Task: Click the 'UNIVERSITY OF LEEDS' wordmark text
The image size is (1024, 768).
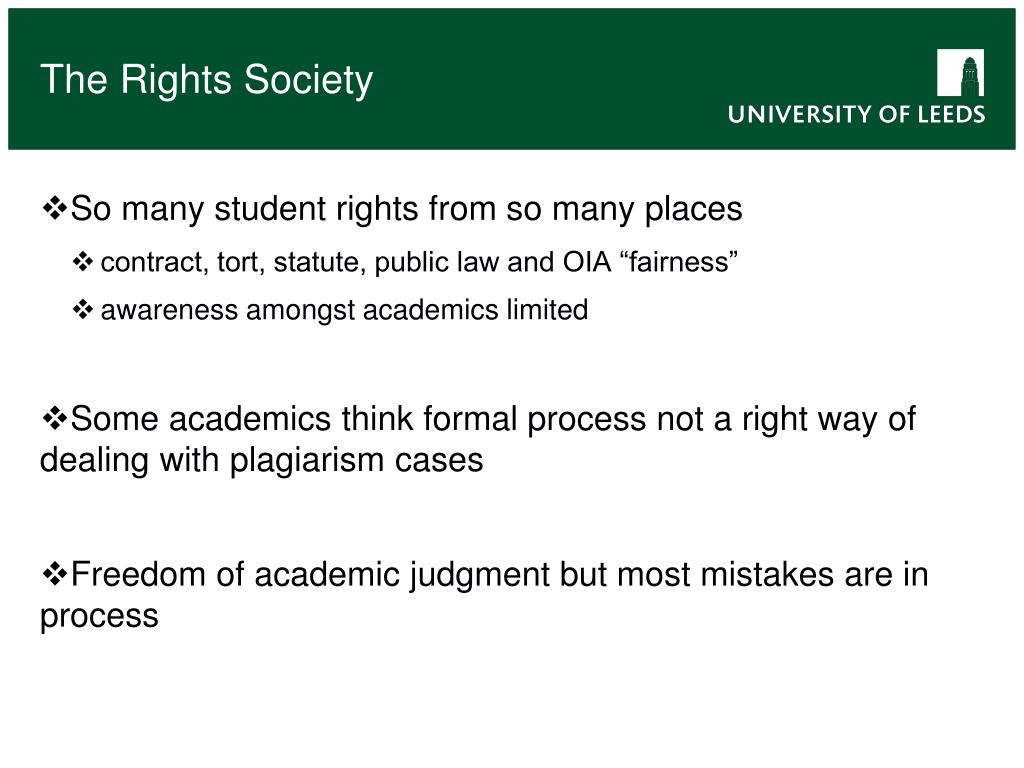Action: click(x=856, y=114)
